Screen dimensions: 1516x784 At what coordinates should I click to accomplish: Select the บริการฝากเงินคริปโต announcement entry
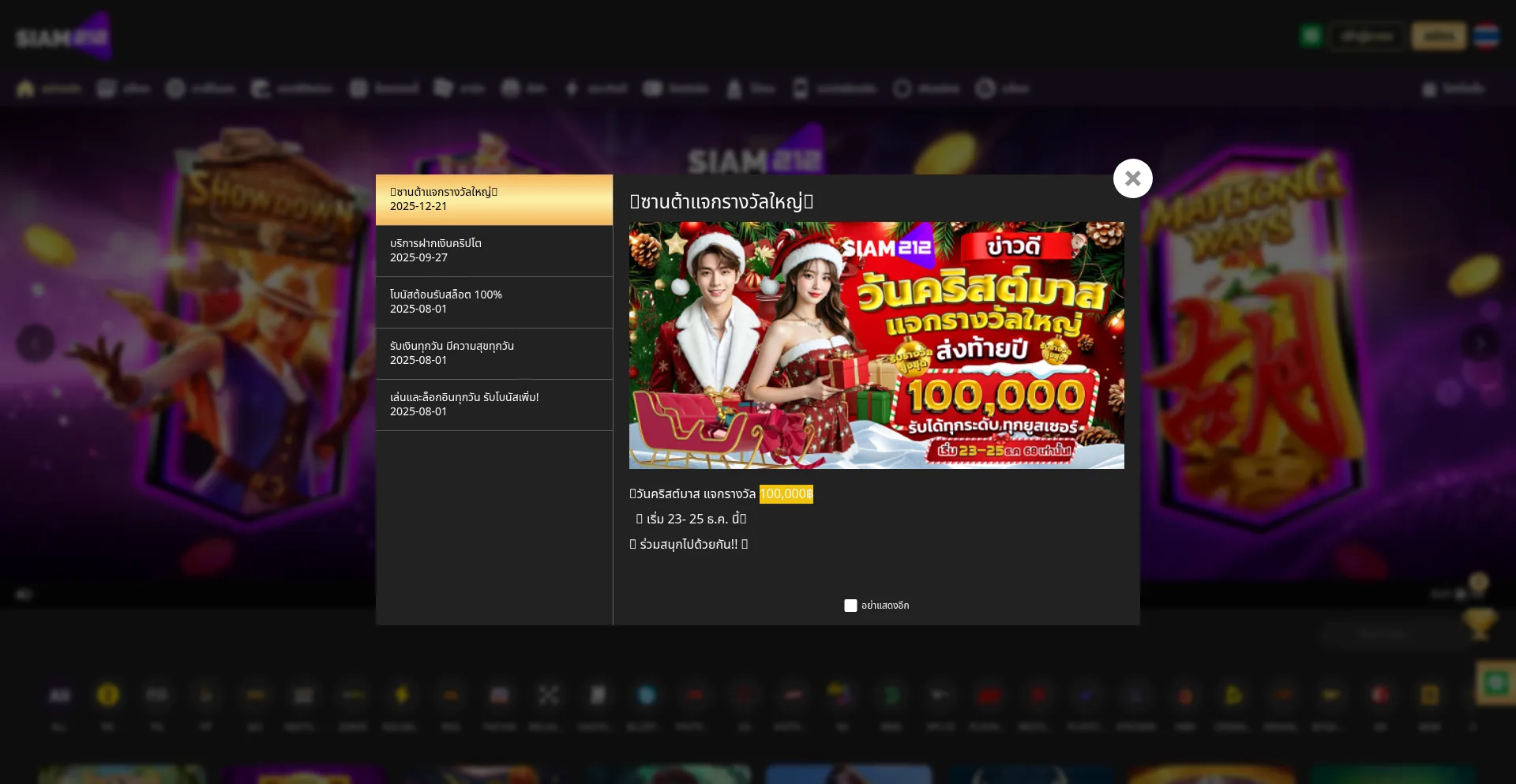[x=494, y=250]
